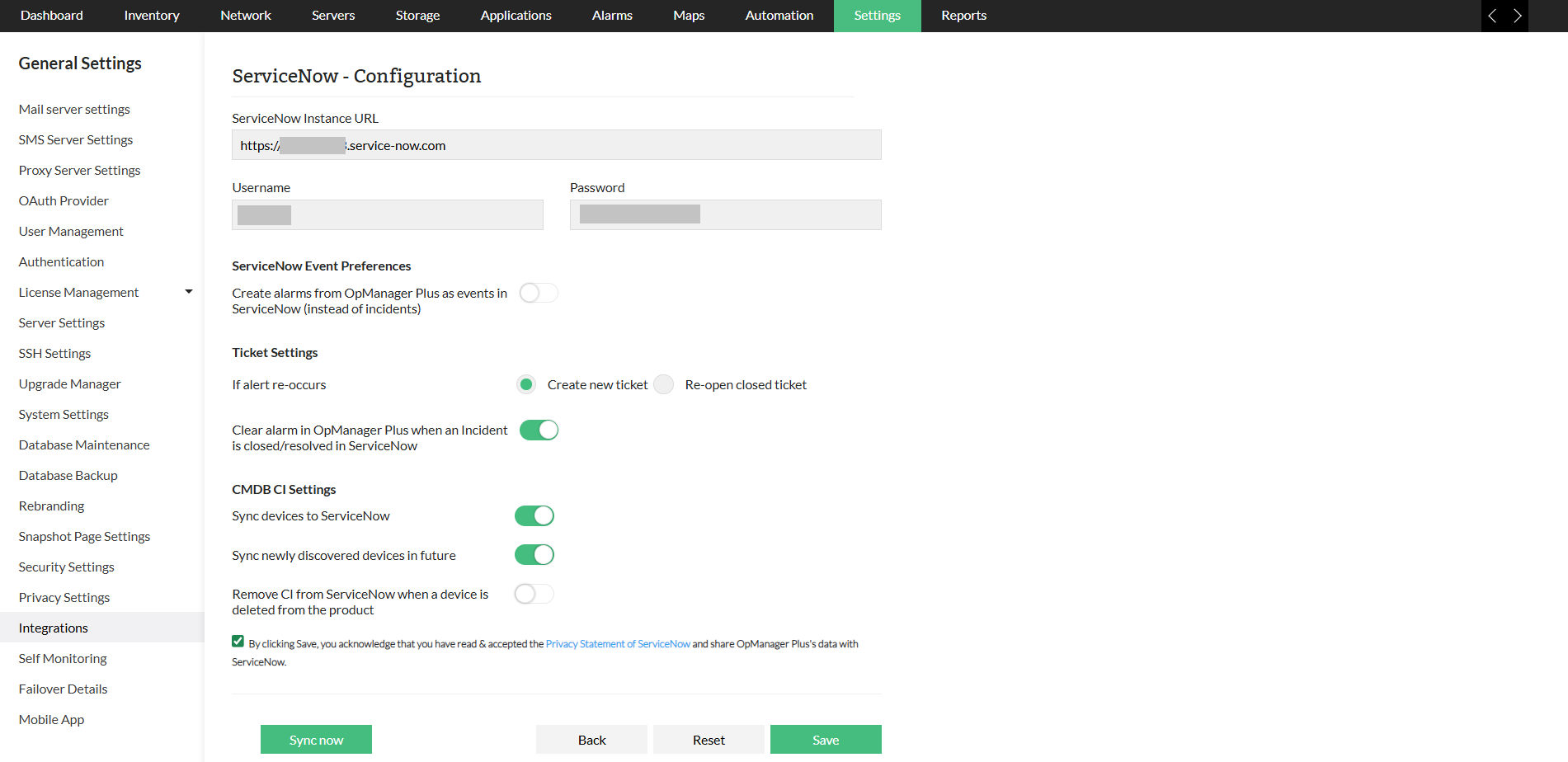
Task: Open SMS Server Settings
Action: click(x=76, y=139)
